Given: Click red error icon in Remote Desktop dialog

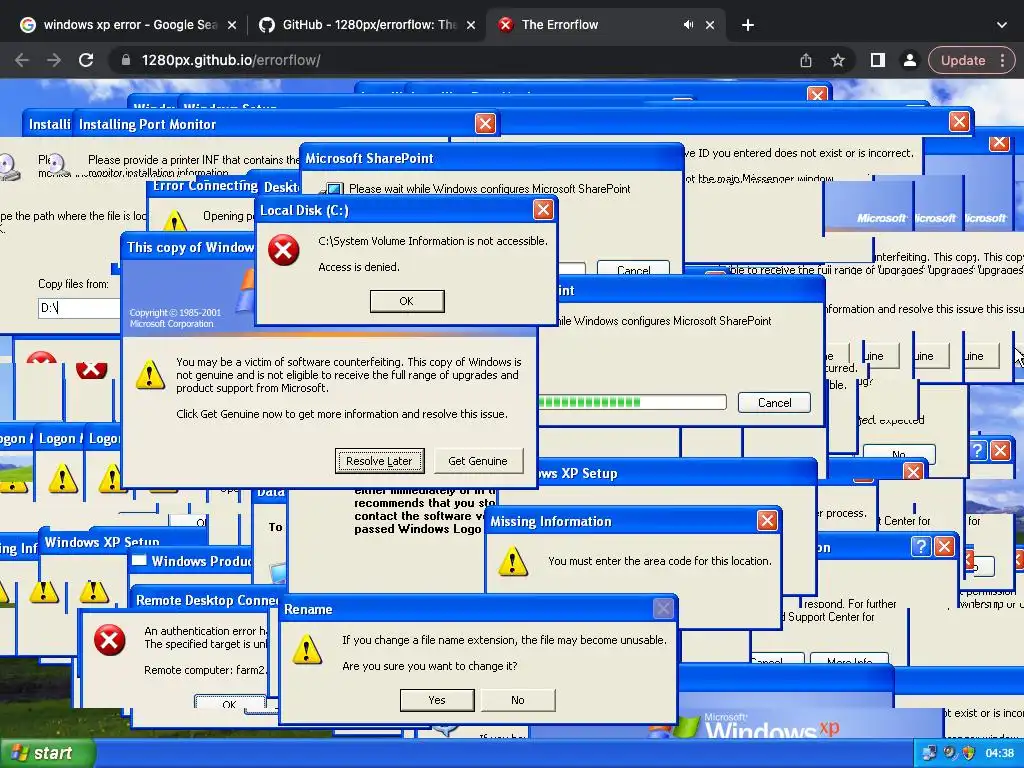Looking at the screenshot, I should pos(110,640).
